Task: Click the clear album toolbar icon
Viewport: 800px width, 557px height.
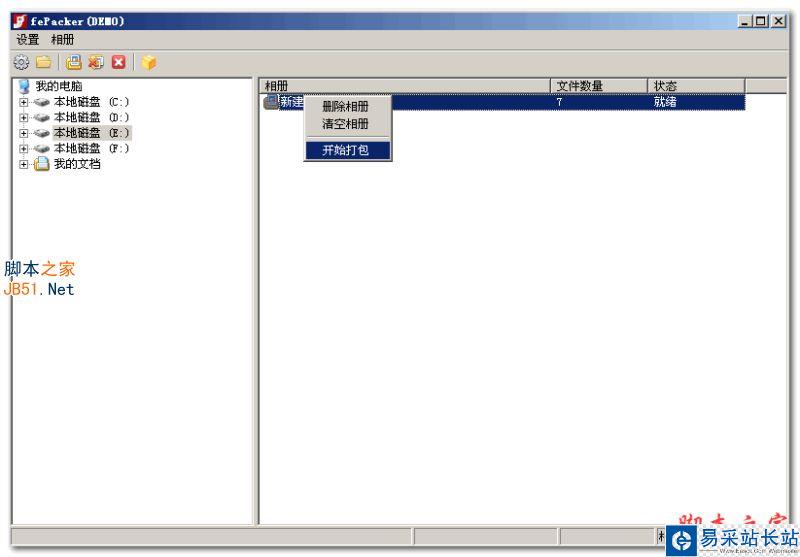Action: tap(96, 62)
